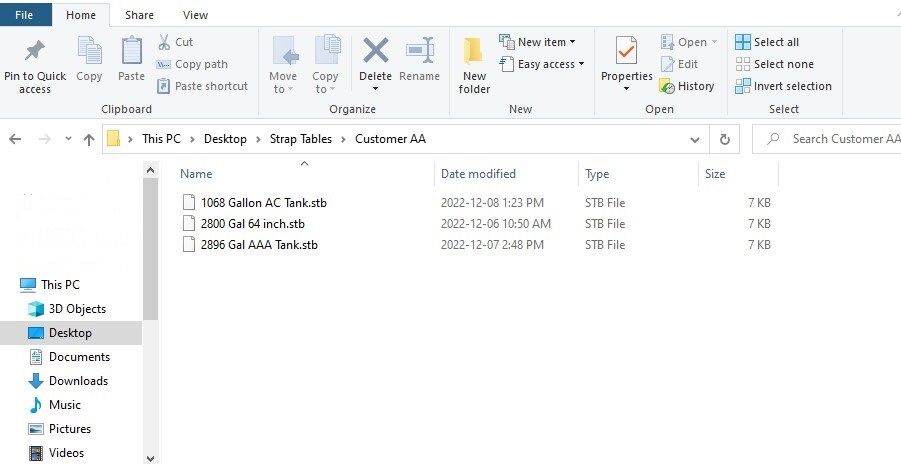The height and width of the screenshot is (464, 901).
Task: Go back with the back arrow
Action: point(16,139)
